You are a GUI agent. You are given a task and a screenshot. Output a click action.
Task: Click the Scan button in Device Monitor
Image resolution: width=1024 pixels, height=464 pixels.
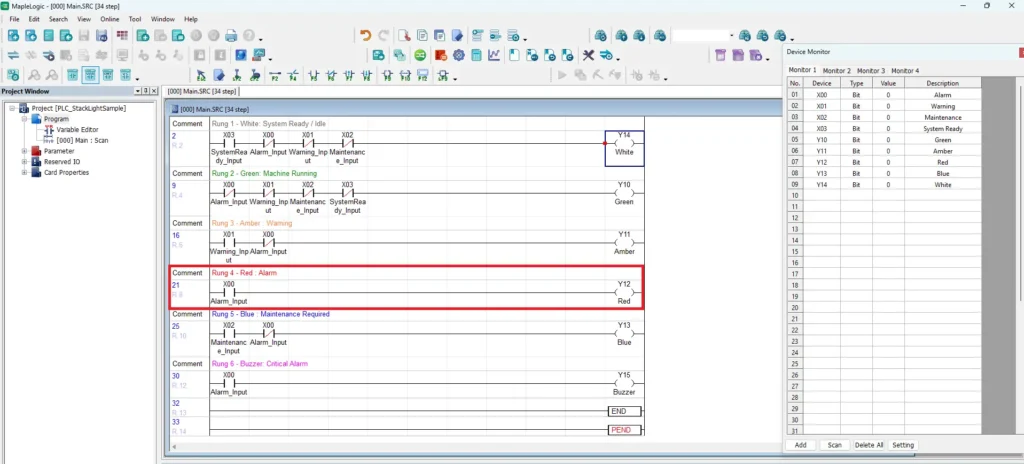coord(835,445)
